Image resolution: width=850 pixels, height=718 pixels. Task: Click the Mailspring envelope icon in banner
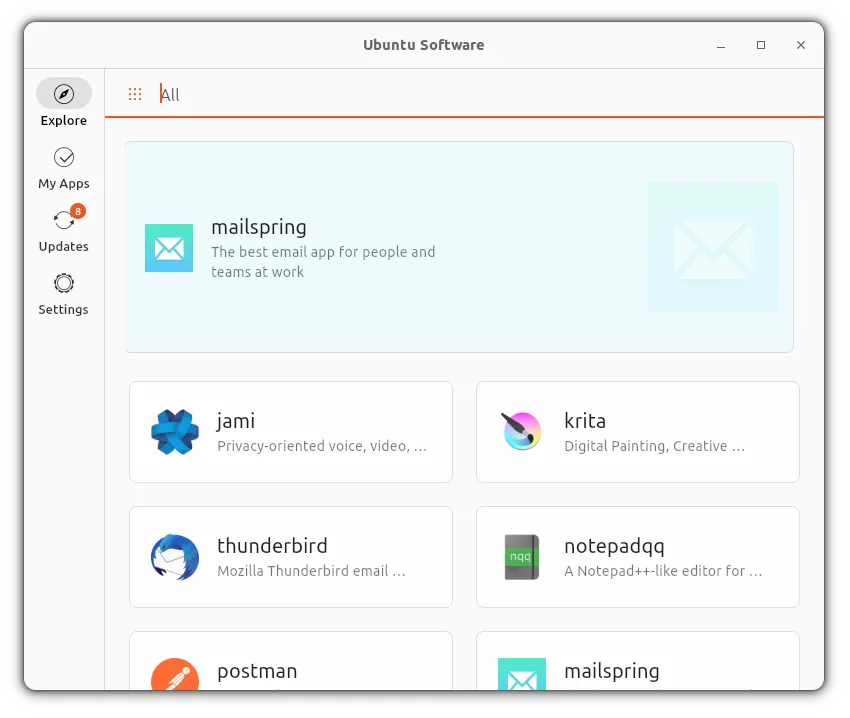click(169, 247)
